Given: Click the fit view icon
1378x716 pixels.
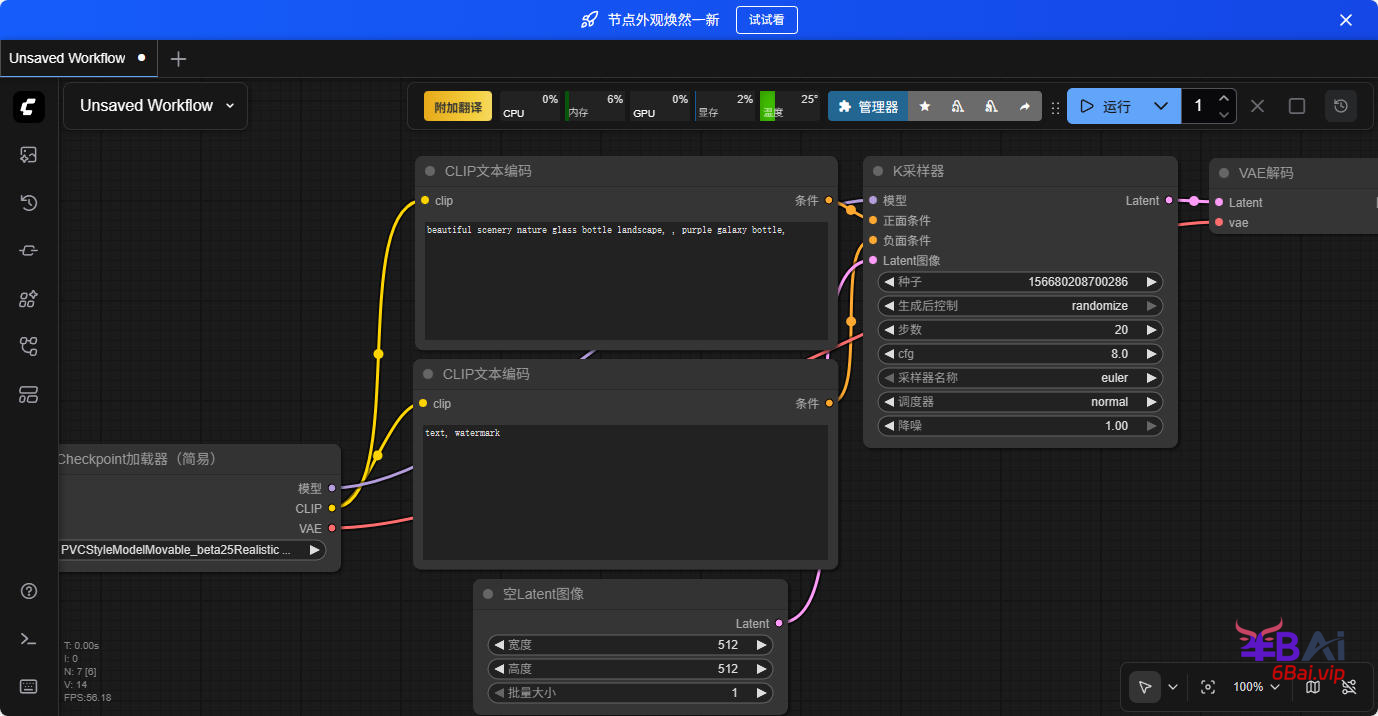Looking at the screenshot, I should tap(1208, 687).
